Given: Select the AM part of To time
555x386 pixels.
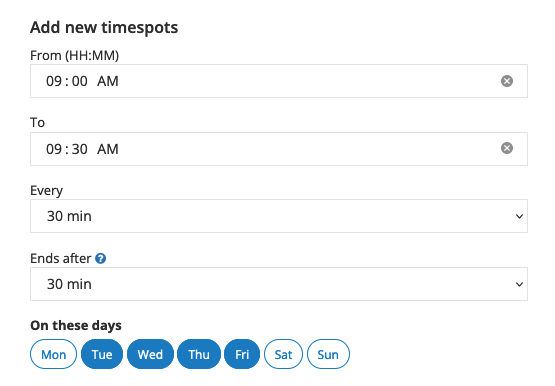Looking at the screenshot, I should click(108, 149).
